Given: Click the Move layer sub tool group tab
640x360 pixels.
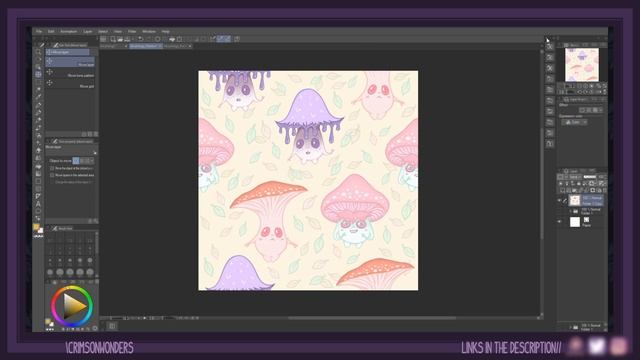Looking at the screenshot, I should point(67,52).
